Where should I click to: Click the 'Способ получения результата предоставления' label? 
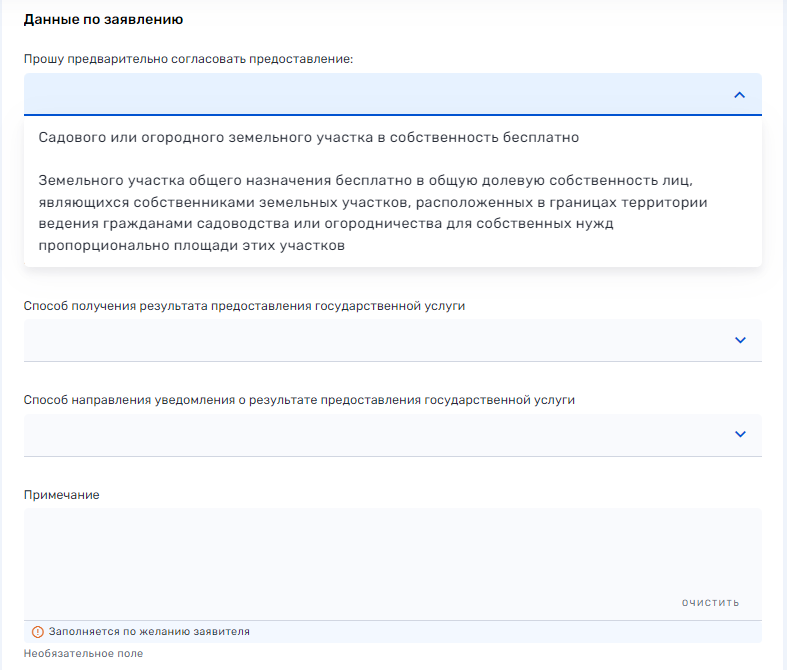244,305
